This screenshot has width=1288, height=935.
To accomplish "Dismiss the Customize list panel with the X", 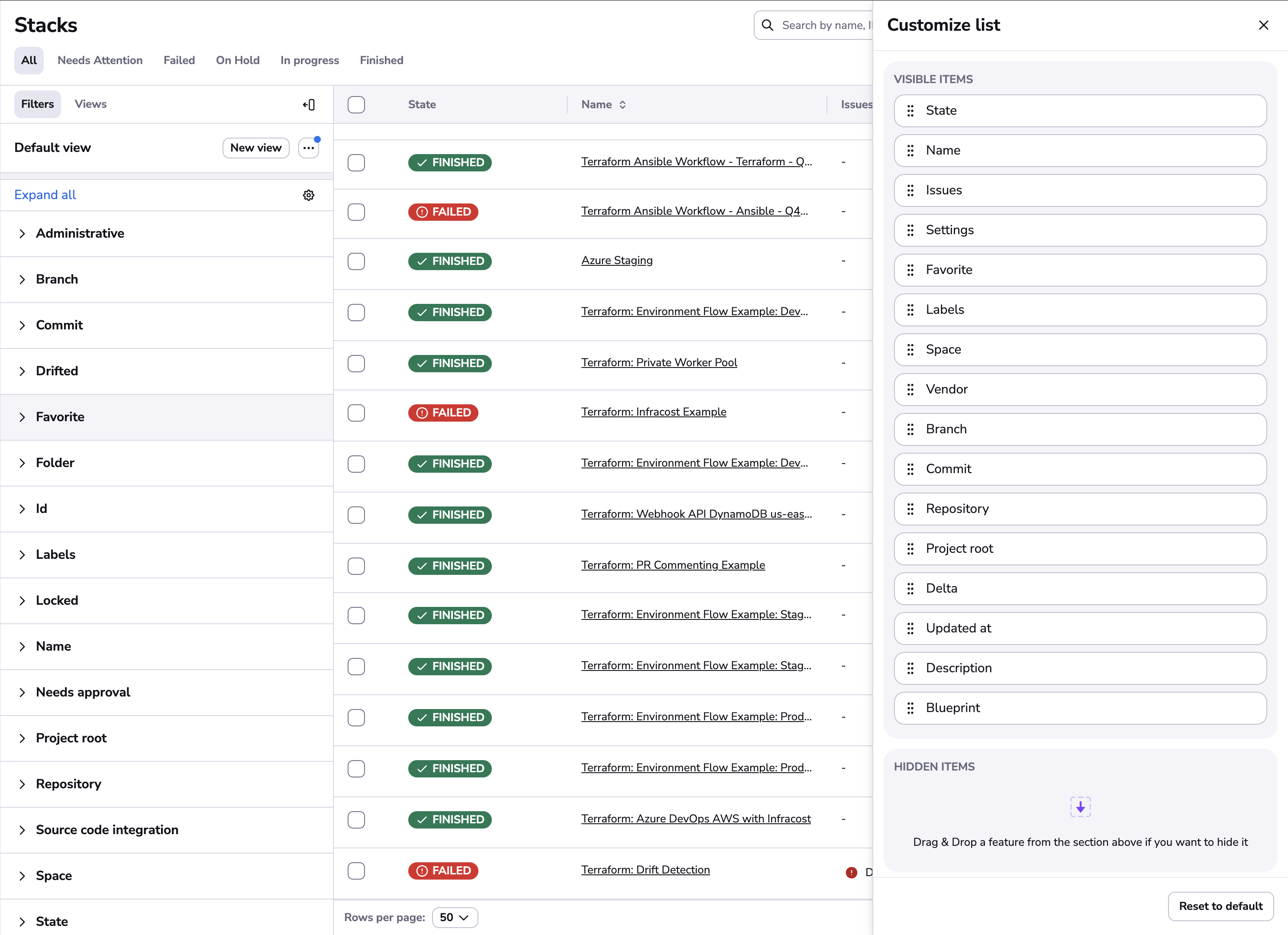I will pyautogui.click(x=1263, y=25).
